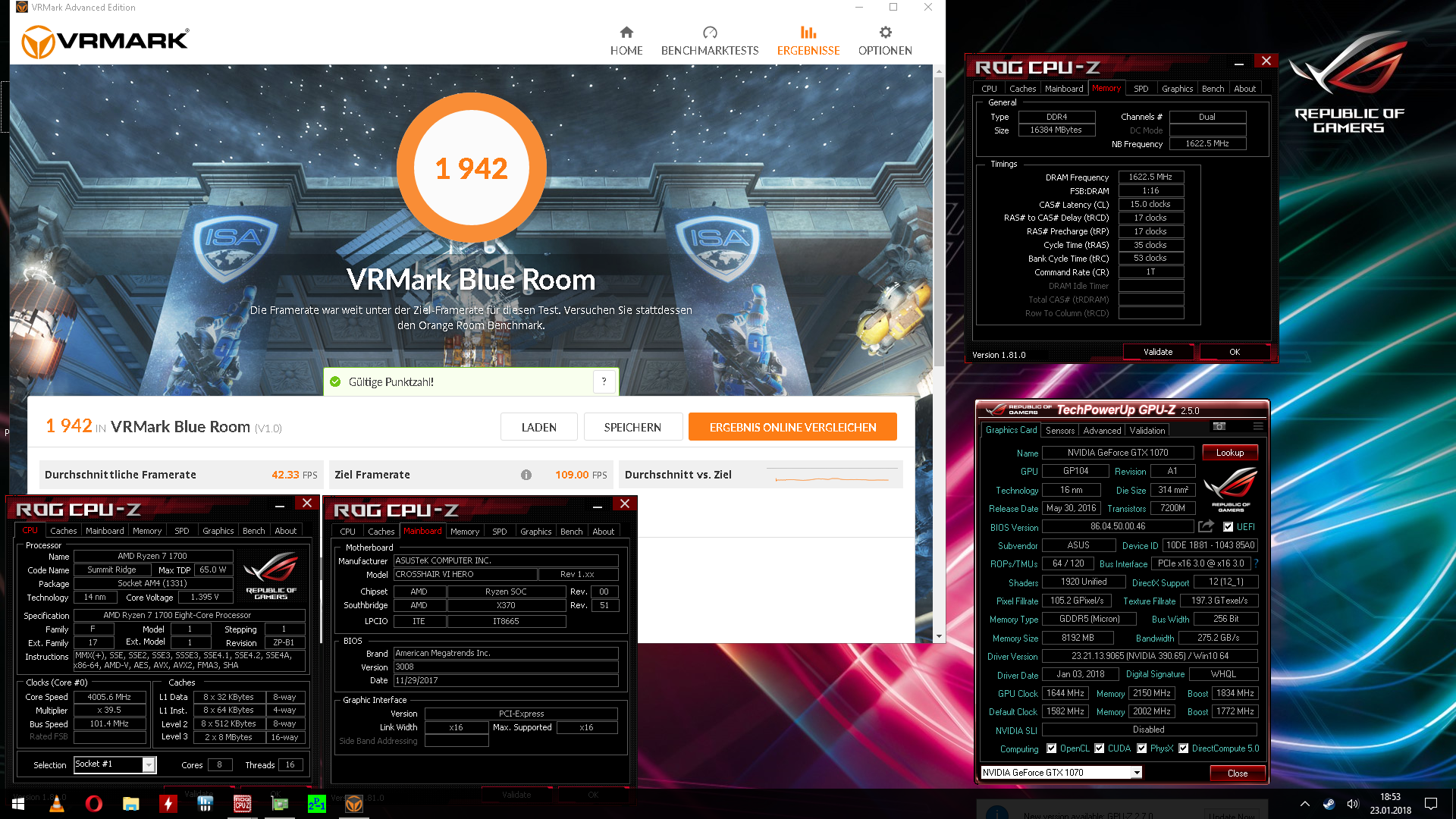Click the BIOS share/export icon in GPU-Z

pyautogui.click(x=1206, y=526)
